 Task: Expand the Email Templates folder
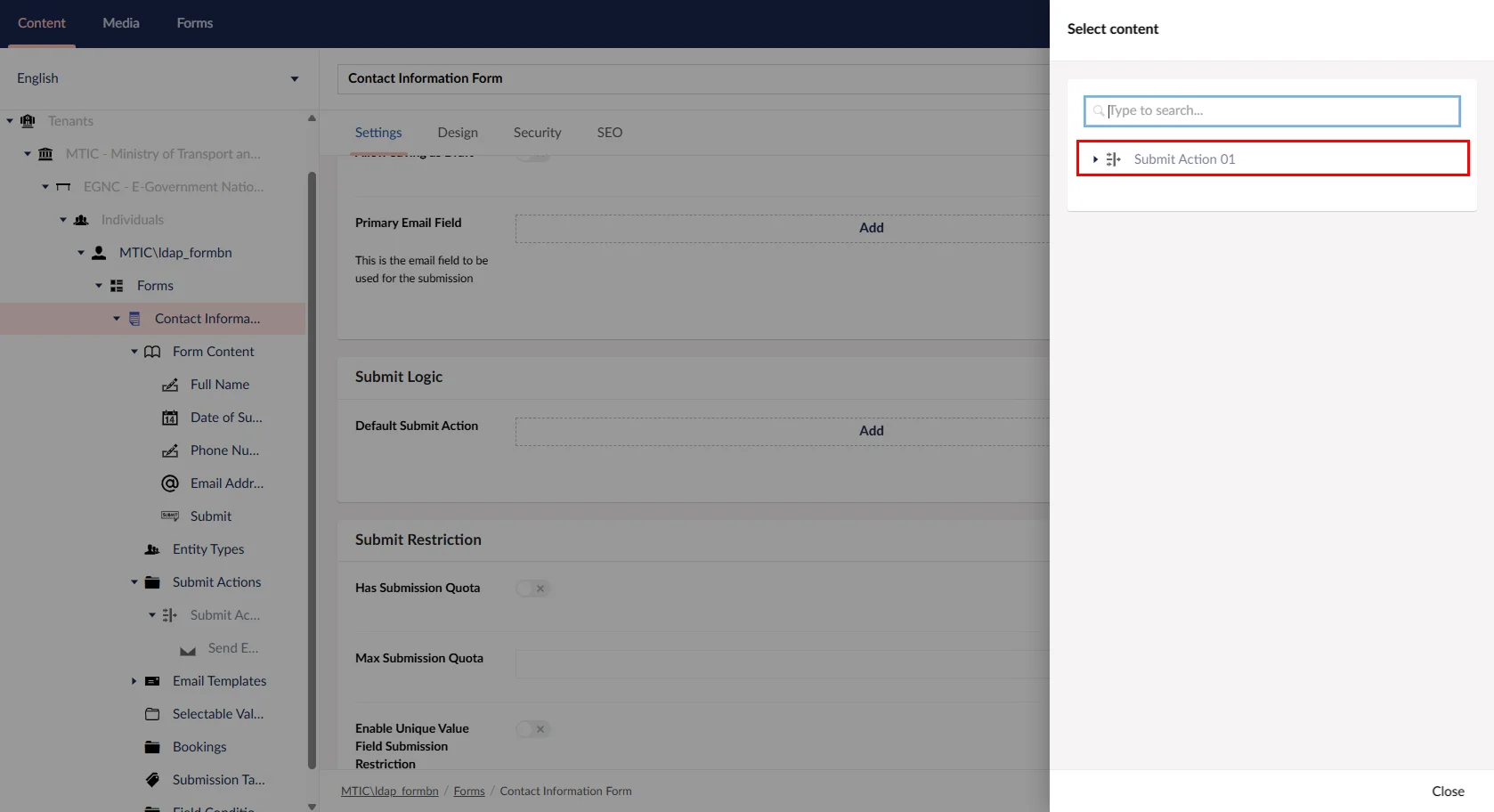134,681
